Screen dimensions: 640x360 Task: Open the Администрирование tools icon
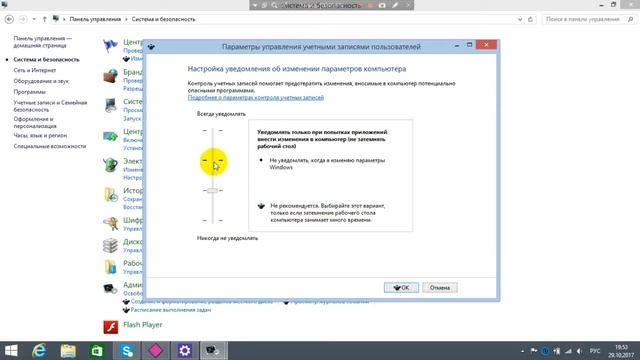pos(110,289)
